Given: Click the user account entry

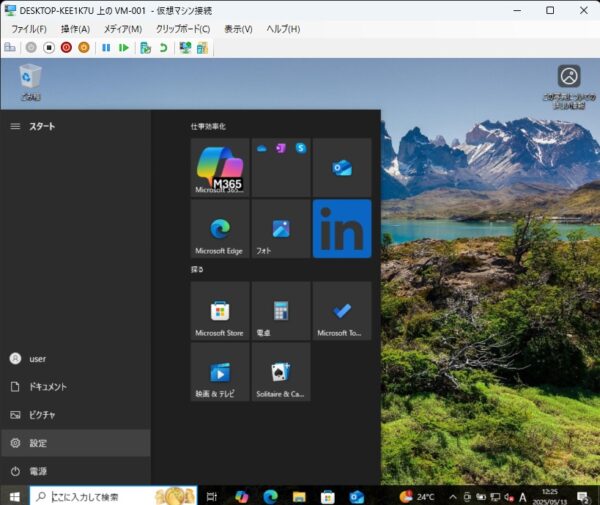Looking at the screenshot, I should coord(76,358).
